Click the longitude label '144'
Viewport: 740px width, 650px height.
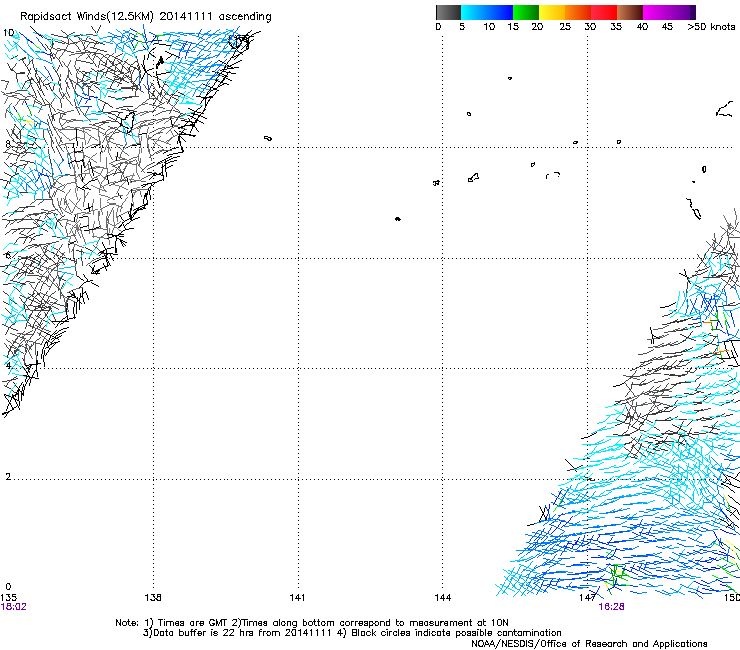(442, 597)
